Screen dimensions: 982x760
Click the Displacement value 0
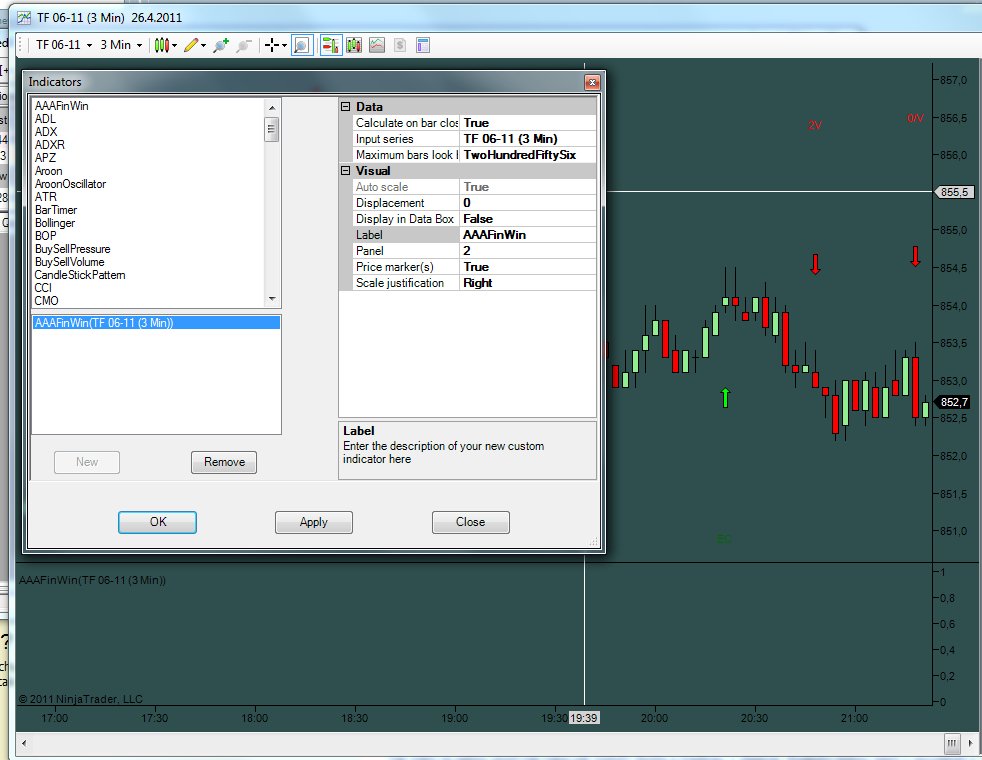pyautogui.click(x=528, y=203)
